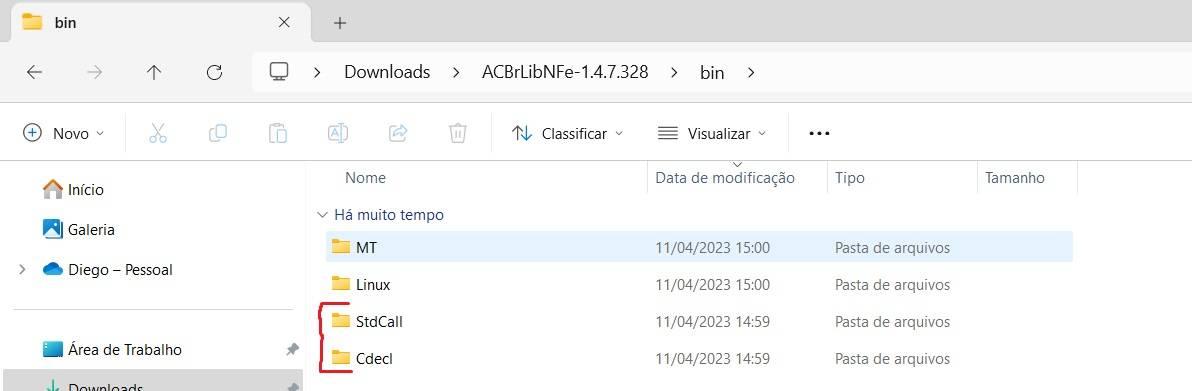The height and width of the screenshot is (391, 1192).
Task: Expand the Diego – Pessoal OneDrive tree
Action: [x=22, y=269]
